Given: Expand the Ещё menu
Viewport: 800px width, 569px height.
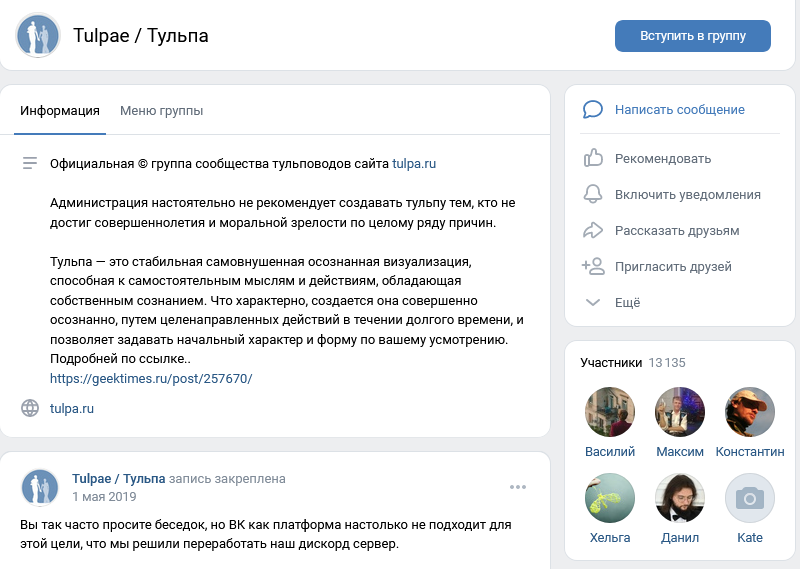Looking at the screenshot, I should tap(627, 302).
